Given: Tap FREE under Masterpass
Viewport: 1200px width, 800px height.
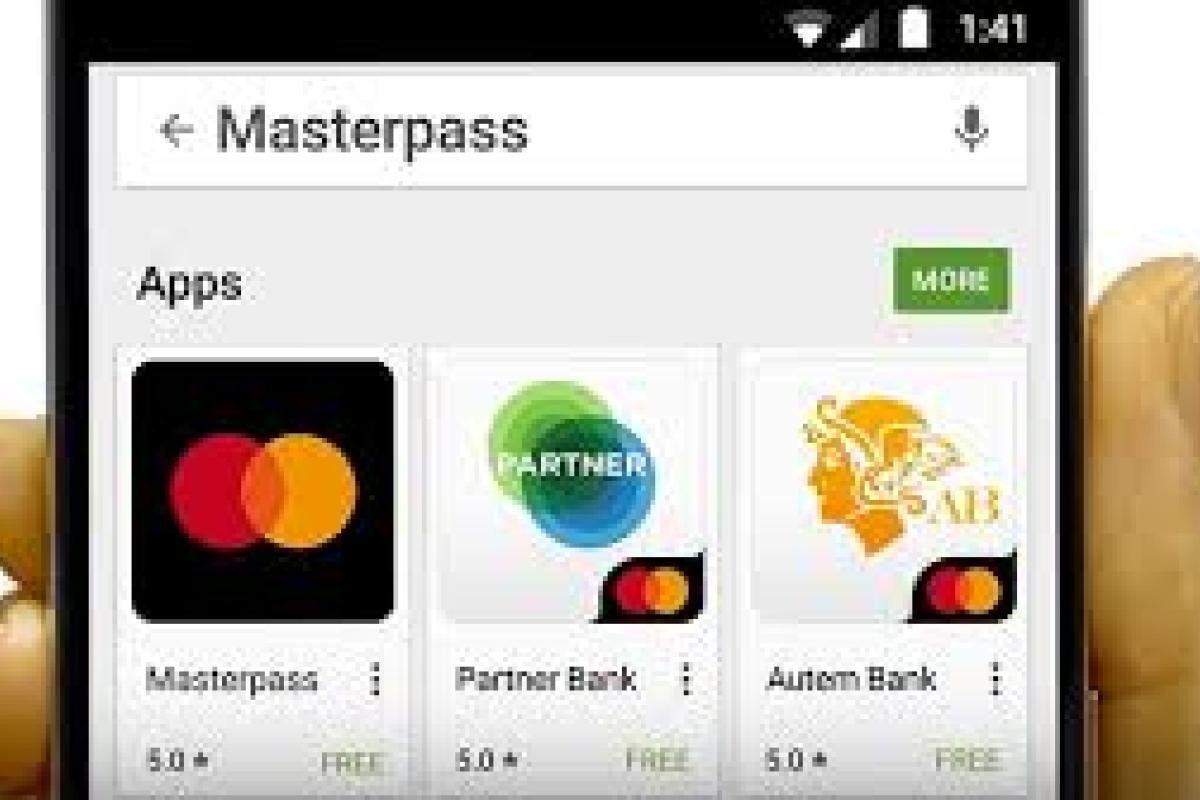Looking at the screenshot, I should pos(352,763).
